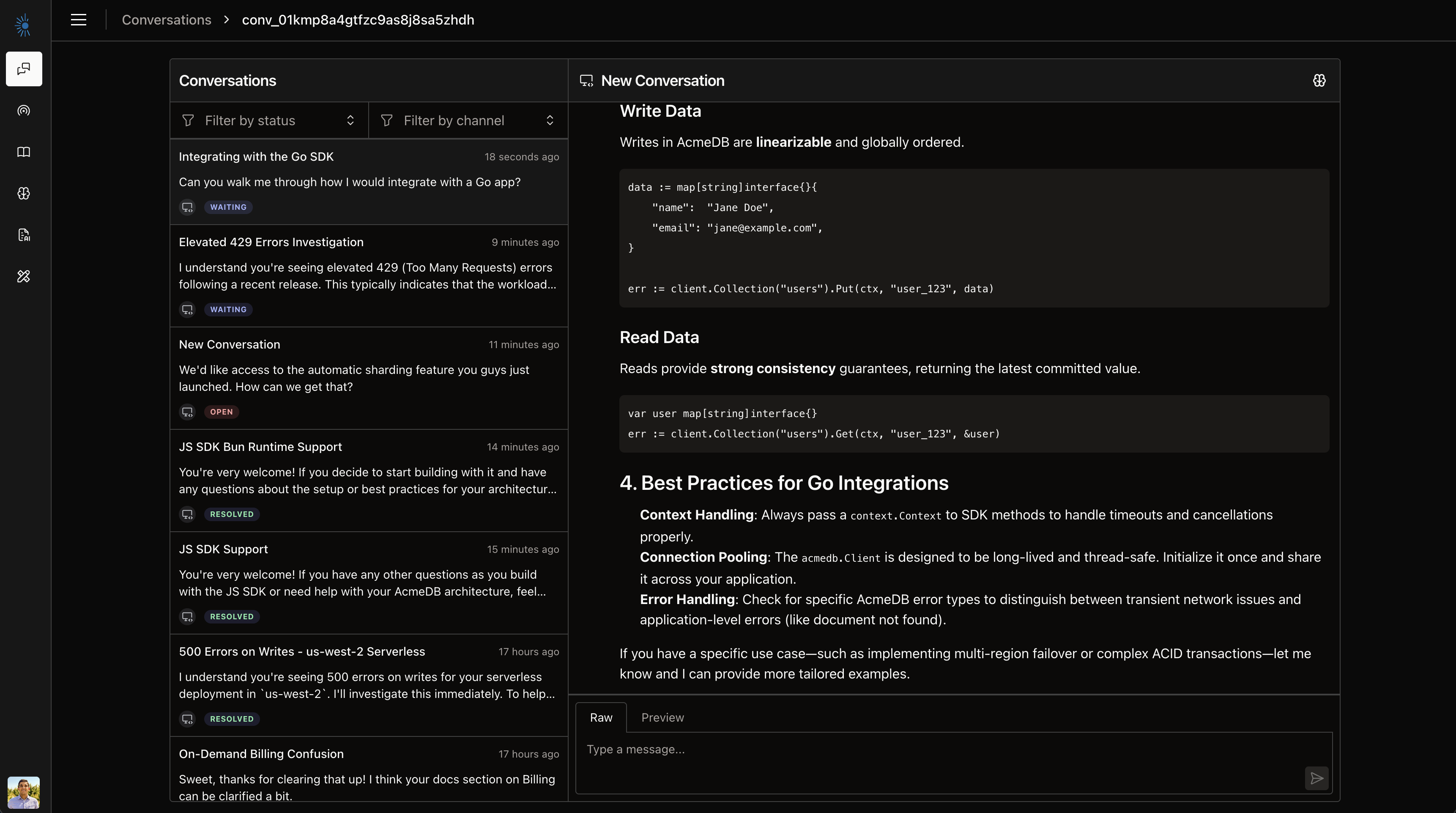This screenshot has width=1456, height=813.
Task: Open the Filter by channel dropdown
Action: pos(468,120)
